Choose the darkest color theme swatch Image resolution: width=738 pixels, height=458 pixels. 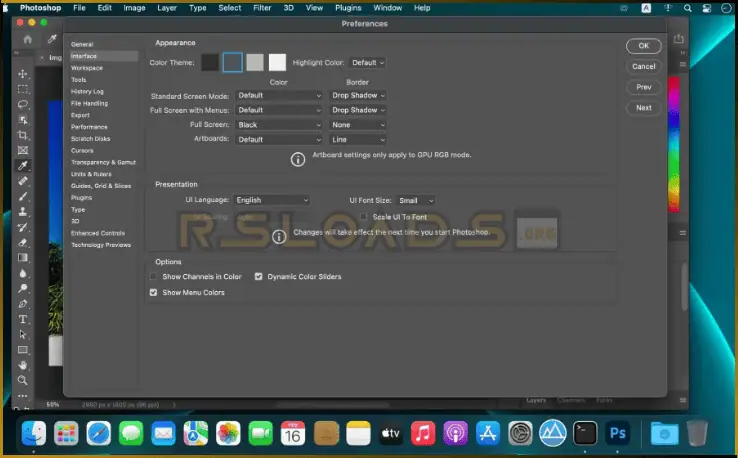tap(210, 63)
